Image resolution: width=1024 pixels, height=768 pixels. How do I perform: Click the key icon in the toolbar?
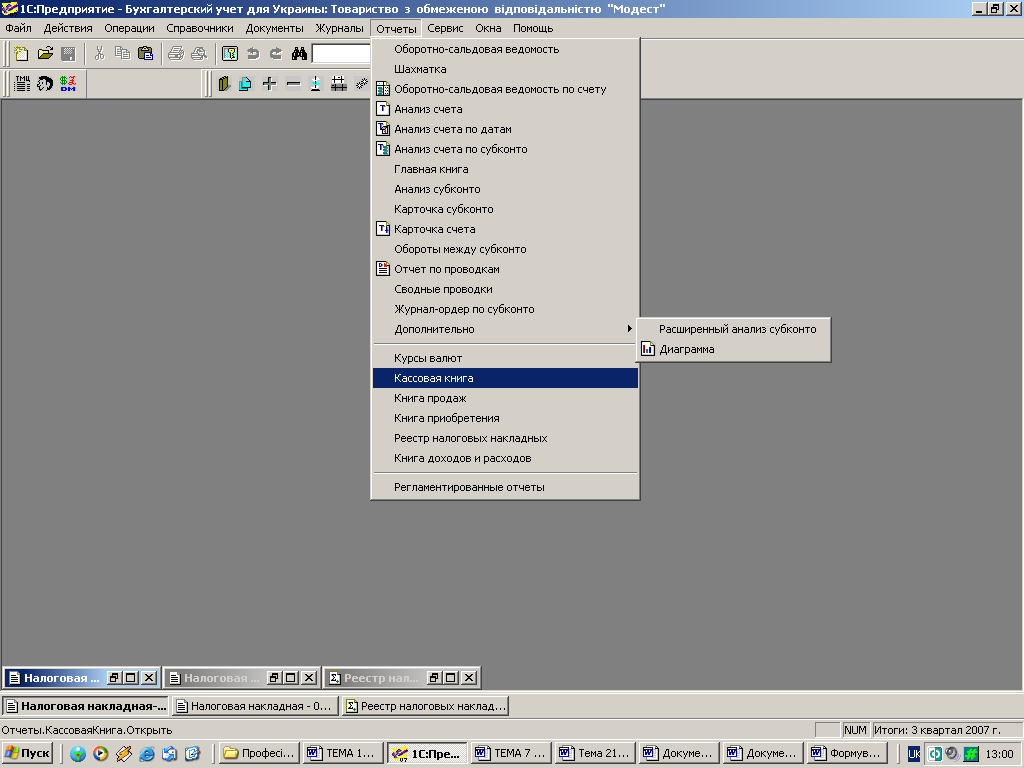230,54
